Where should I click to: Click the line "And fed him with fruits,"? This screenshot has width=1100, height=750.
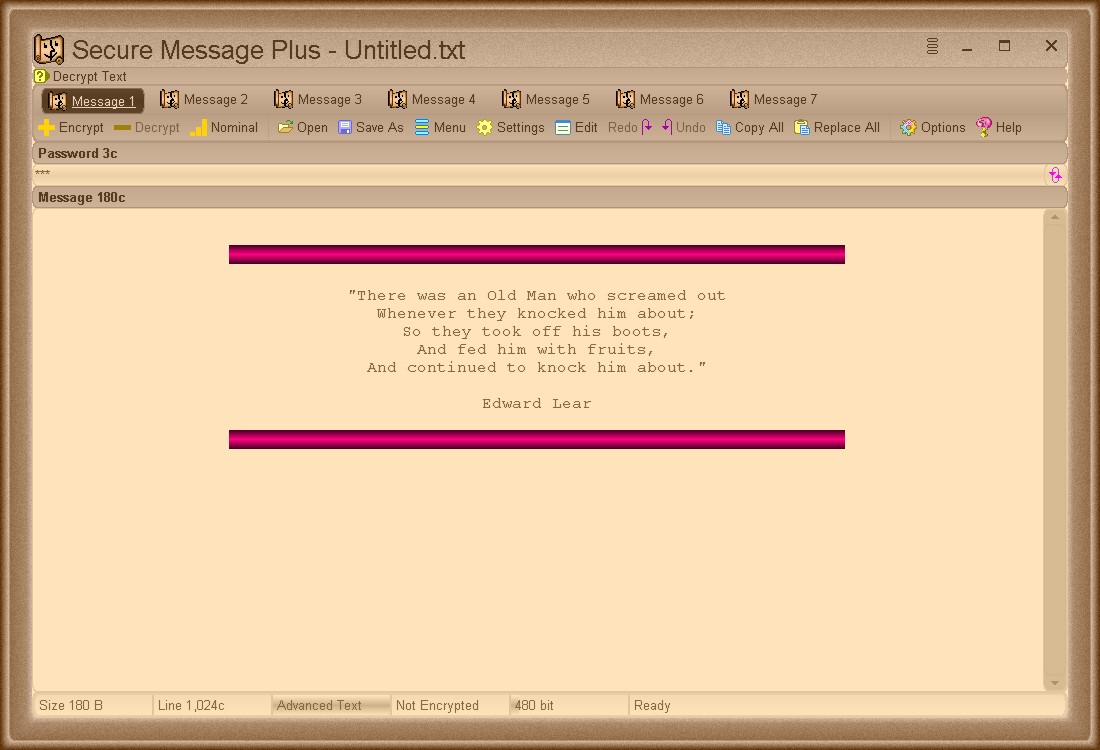pos(537,349)
